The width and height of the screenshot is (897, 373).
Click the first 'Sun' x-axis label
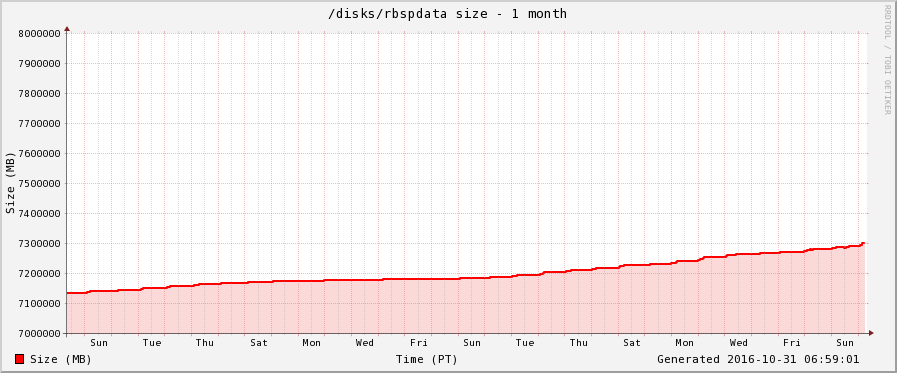point(98,343)
